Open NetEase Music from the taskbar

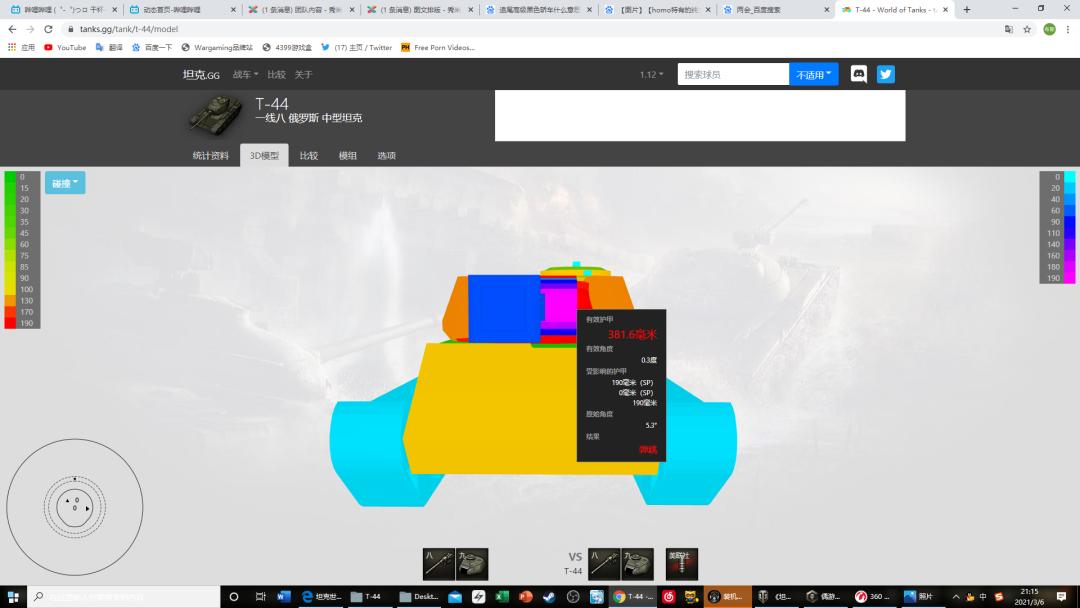pos(668,596)
